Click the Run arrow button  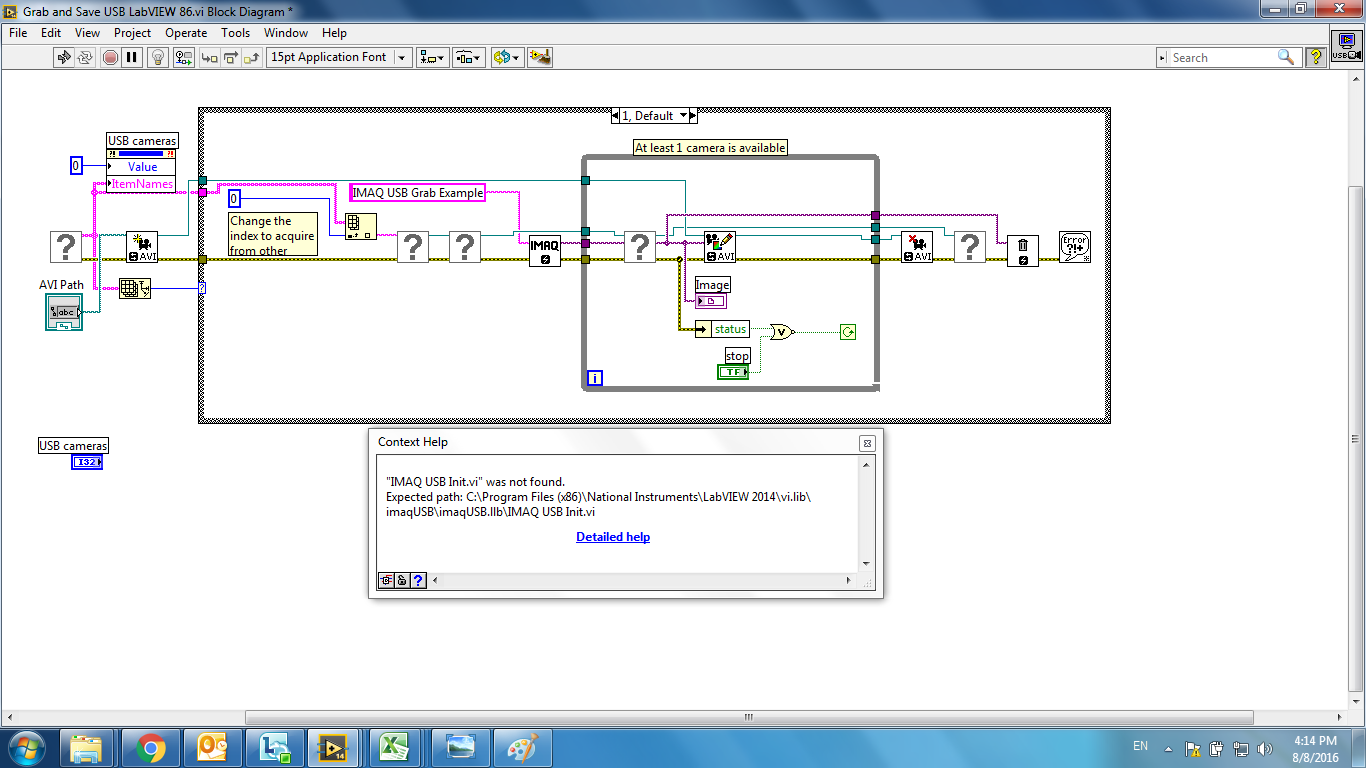click(65, 57)
